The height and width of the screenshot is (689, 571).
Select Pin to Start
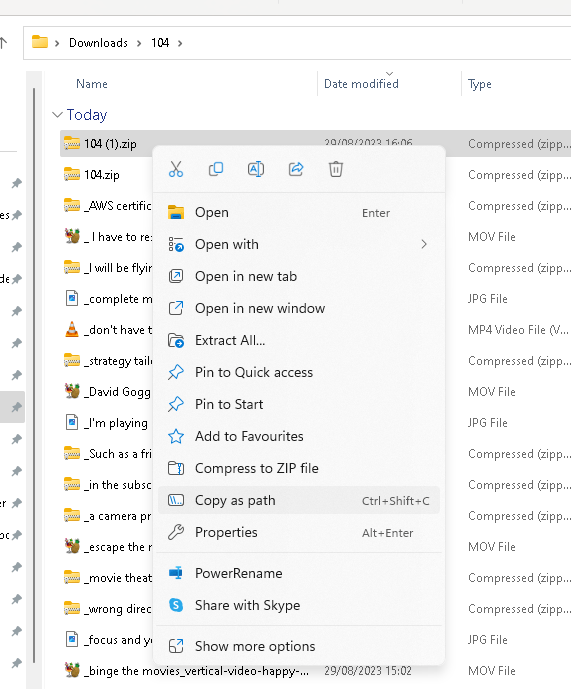point(299,404)
